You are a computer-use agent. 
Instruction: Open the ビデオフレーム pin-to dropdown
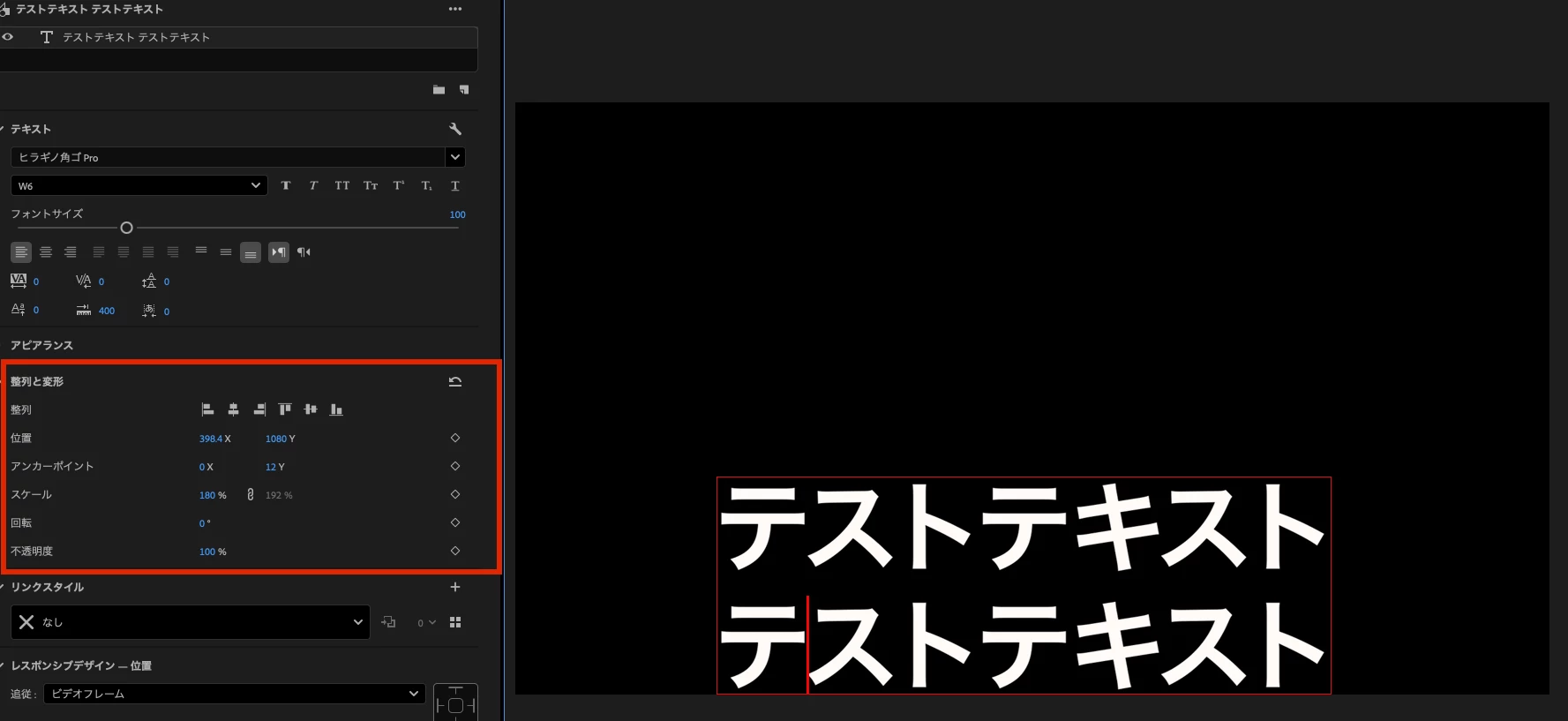[235, 694]
